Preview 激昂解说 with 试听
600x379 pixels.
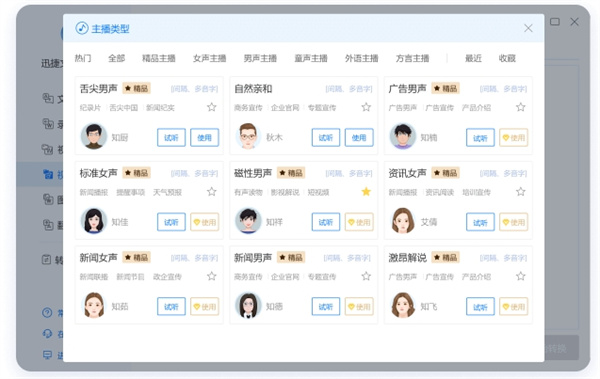(x=480, y=307)
